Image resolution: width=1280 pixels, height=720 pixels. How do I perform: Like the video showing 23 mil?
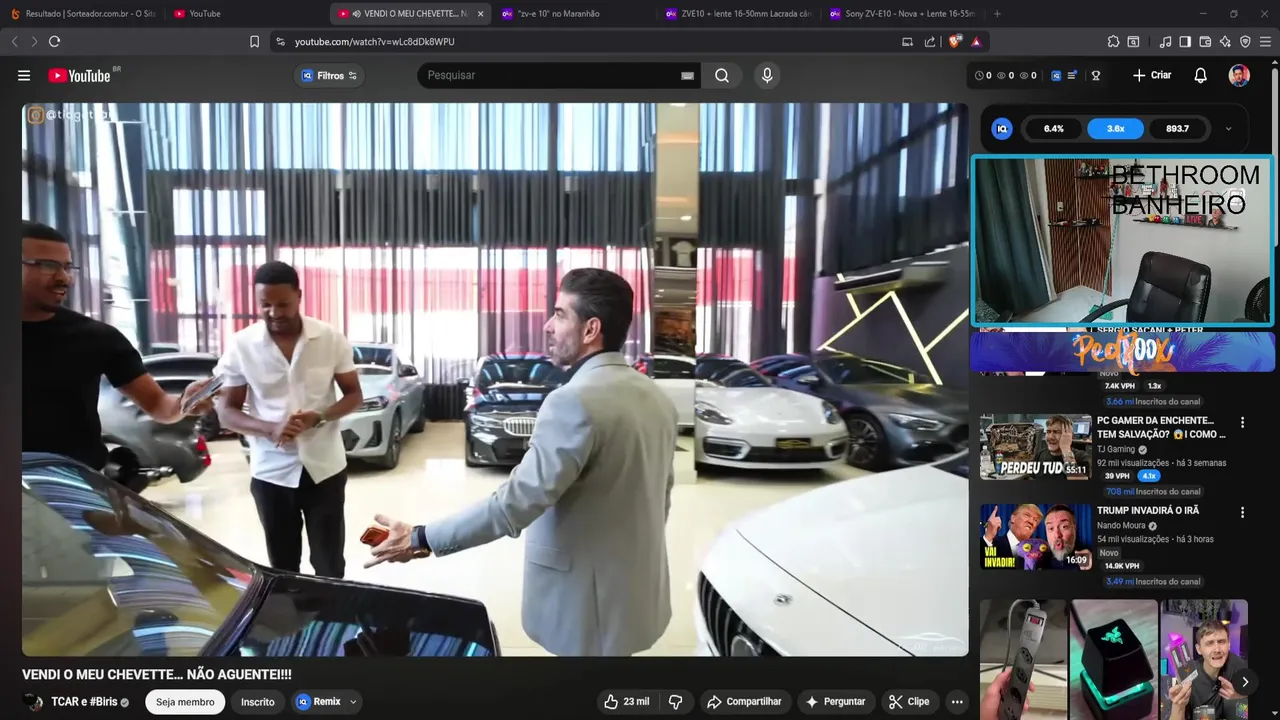[x=626, y=702]
